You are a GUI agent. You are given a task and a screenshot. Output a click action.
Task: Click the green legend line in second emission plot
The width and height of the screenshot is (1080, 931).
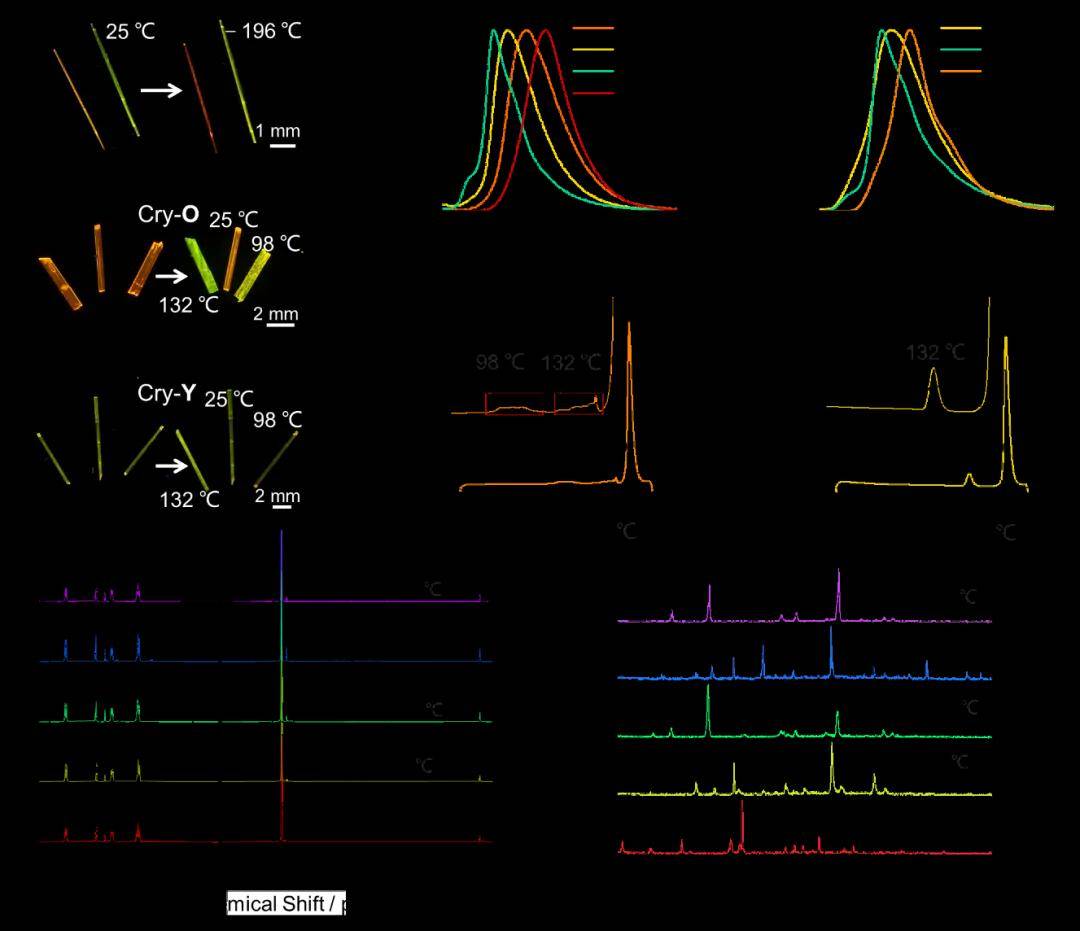pos(960,50)
